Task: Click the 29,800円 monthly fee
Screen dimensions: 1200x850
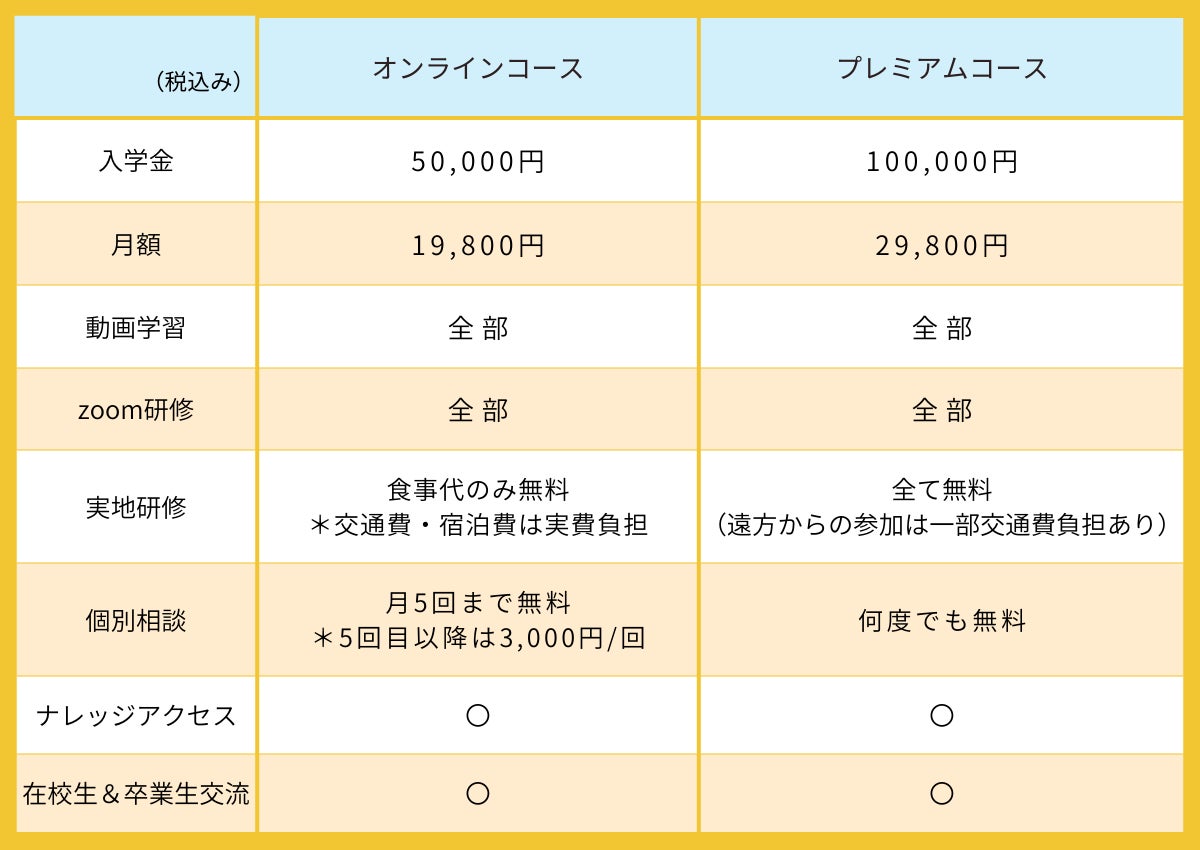Action: click(942, 246)
